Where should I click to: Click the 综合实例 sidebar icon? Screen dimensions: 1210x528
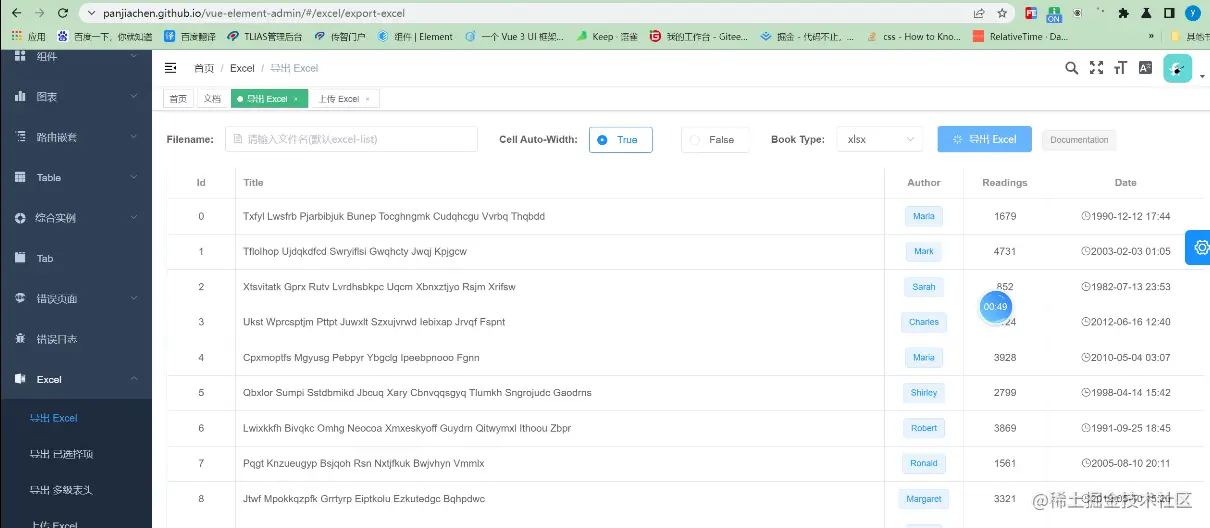[x=20, y=218]
